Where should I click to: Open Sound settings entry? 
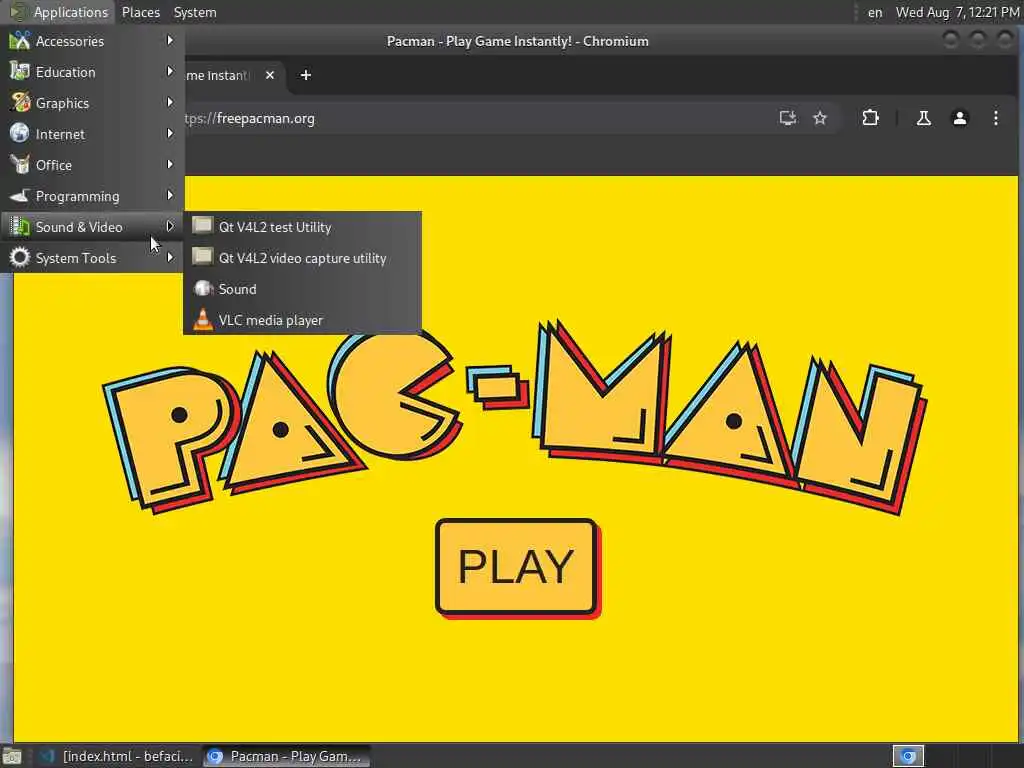pos(302,289)
